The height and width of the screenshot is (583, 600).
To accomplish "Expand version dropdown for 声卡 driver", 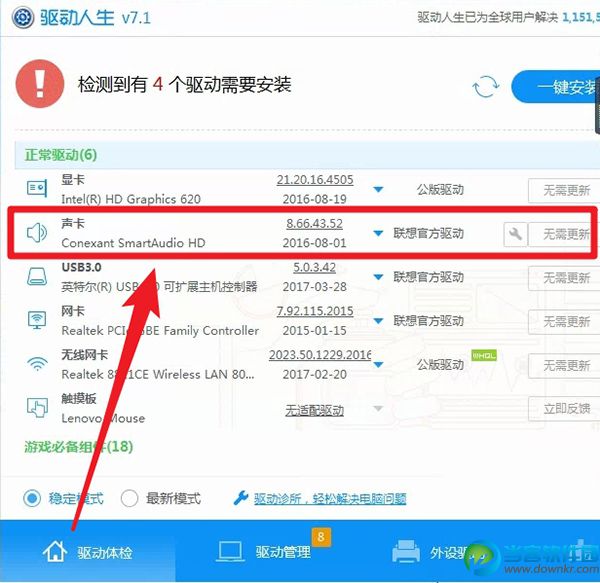I will pos(378,233).
